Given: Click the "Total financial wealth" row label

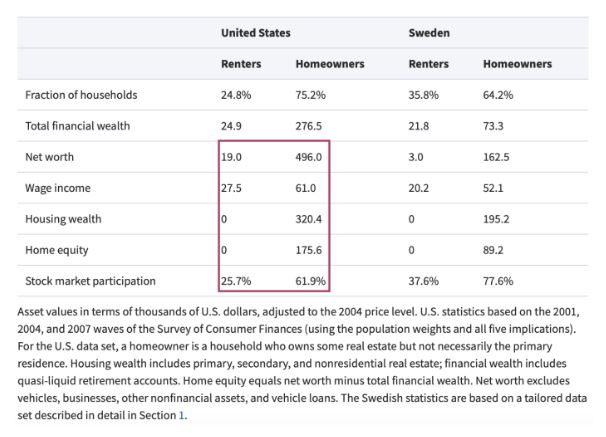Looking at the screenshot, I should [77, 126].
